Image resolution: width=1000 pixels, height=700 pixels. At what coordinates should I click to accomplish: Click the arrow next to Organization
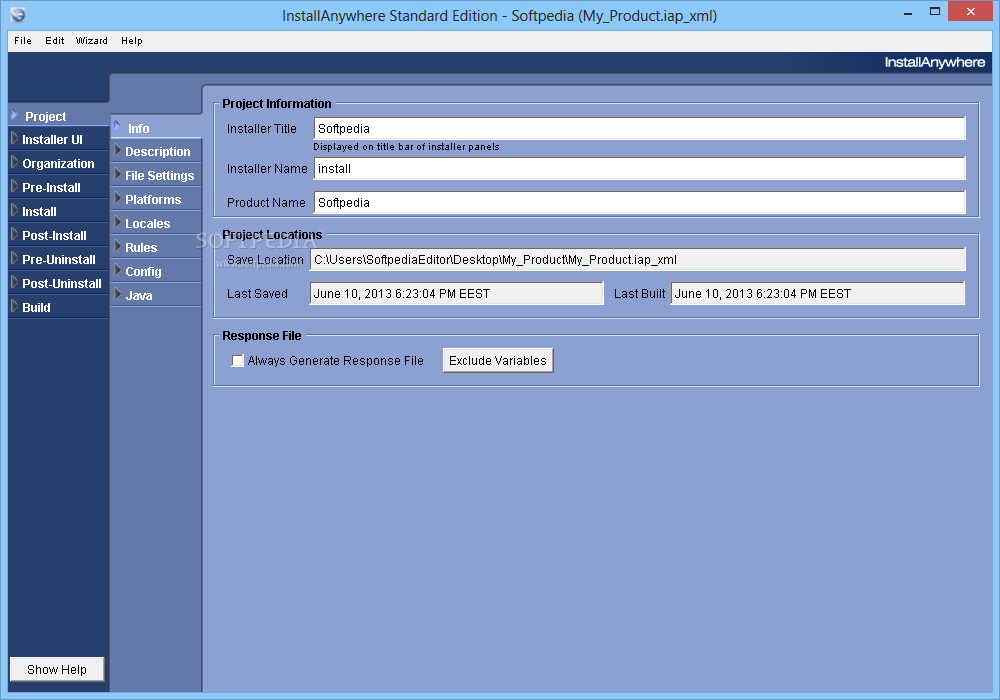click(15, 162)
